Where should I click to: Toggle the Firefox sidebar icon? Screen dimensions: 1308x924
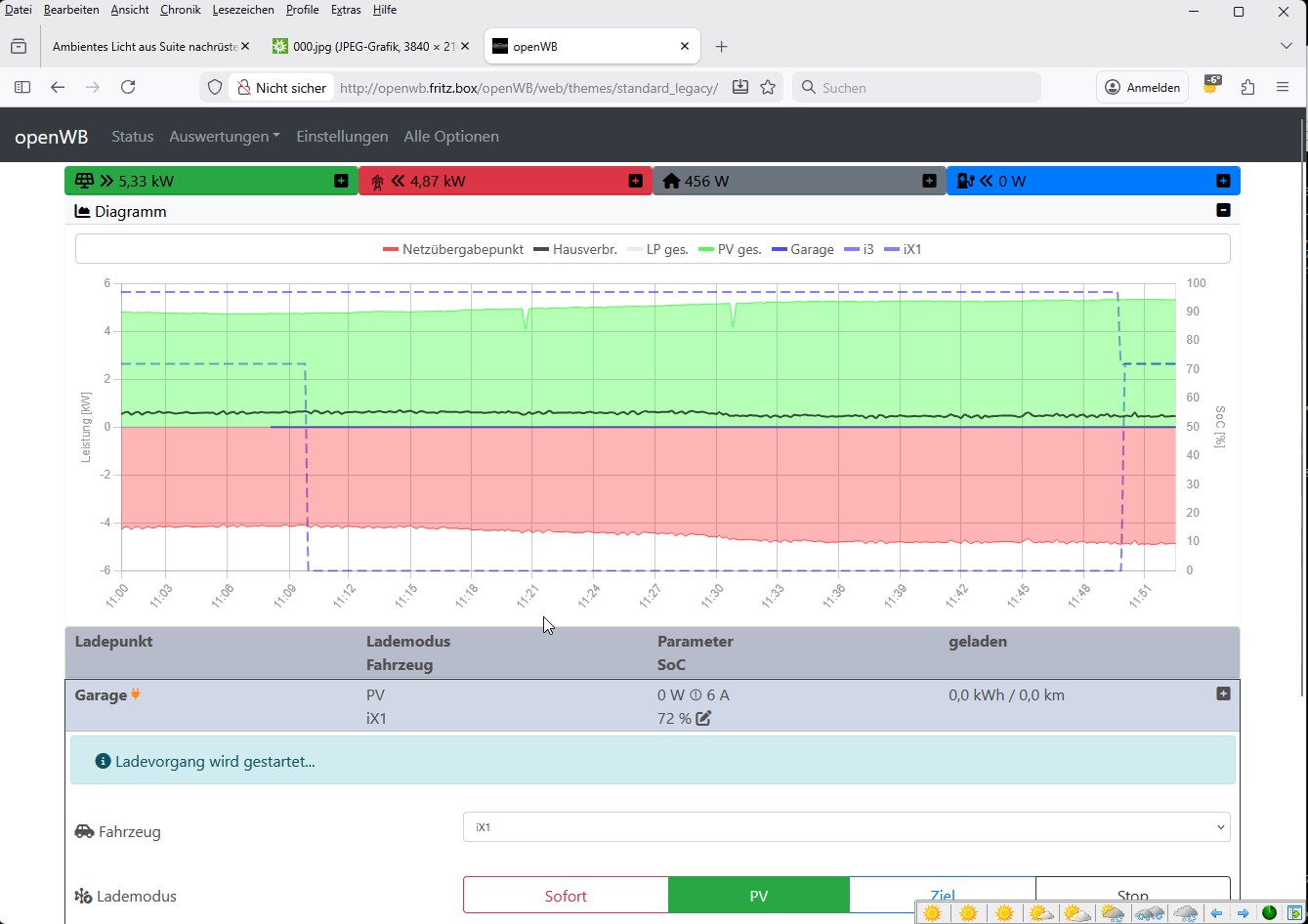coord(22,87)
